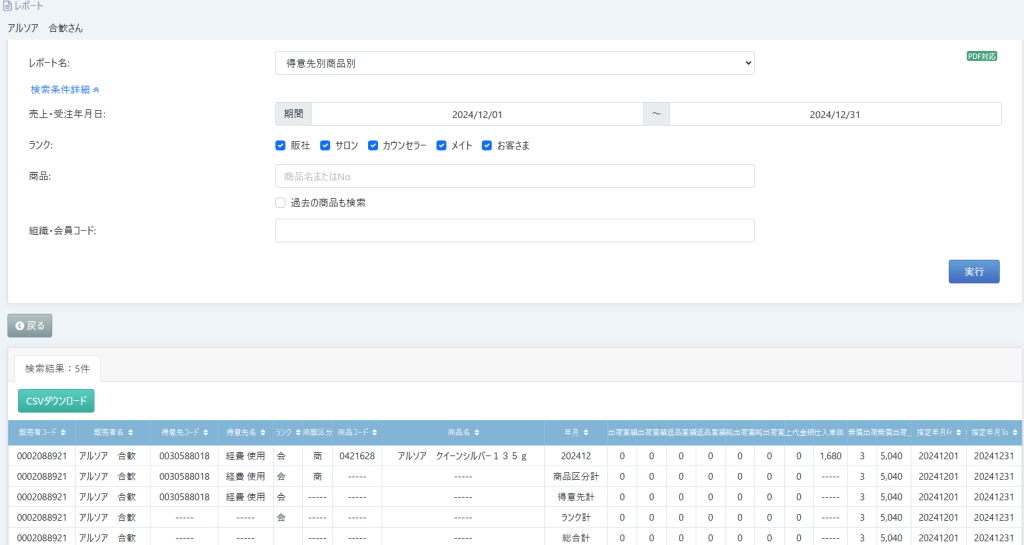The image size is (1024, 545).
Task: Sort by 年月 column
Action: 577,432
